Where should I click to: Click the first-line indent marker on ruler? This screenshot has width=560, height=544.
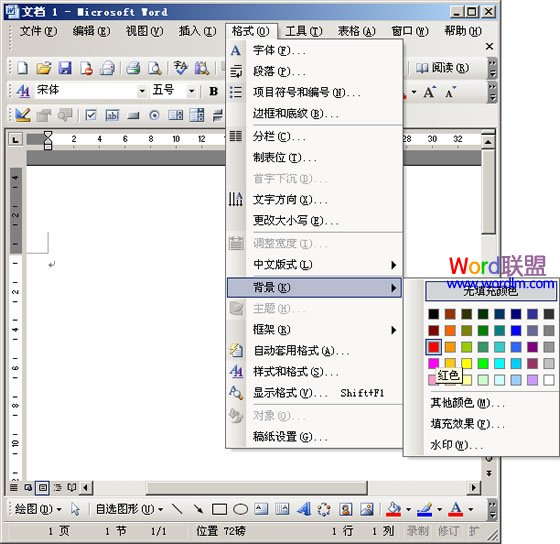point(48,135)
